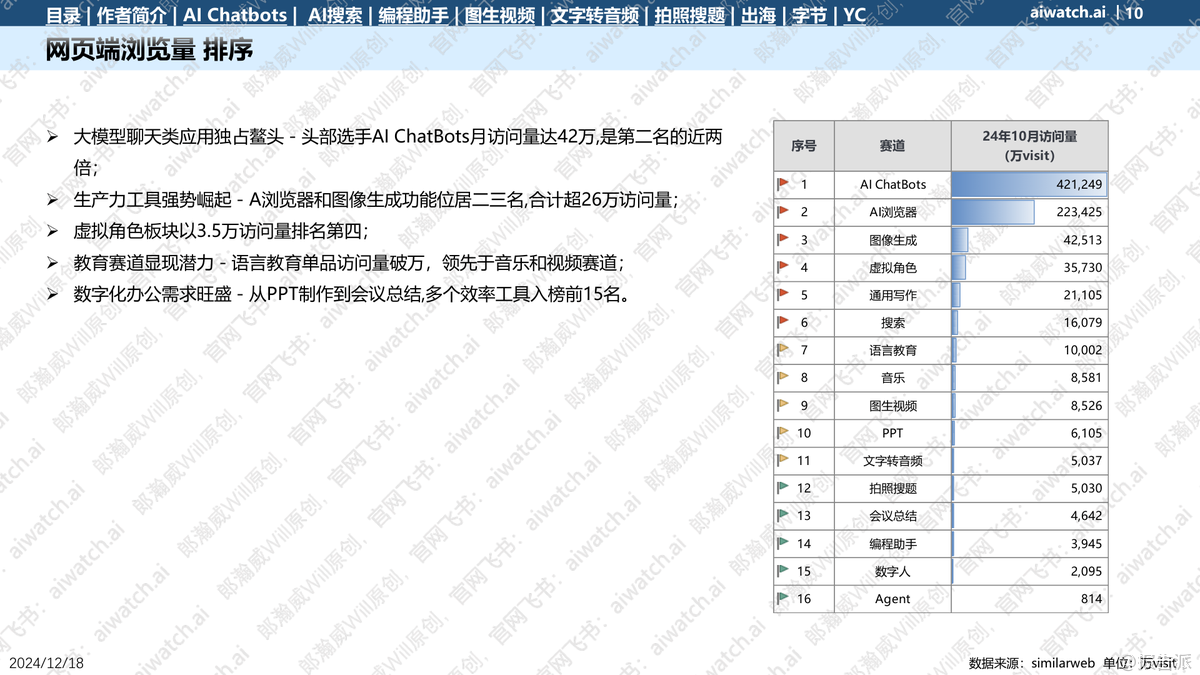Click the yellow flag in row 9

click(x=783, y=406)
